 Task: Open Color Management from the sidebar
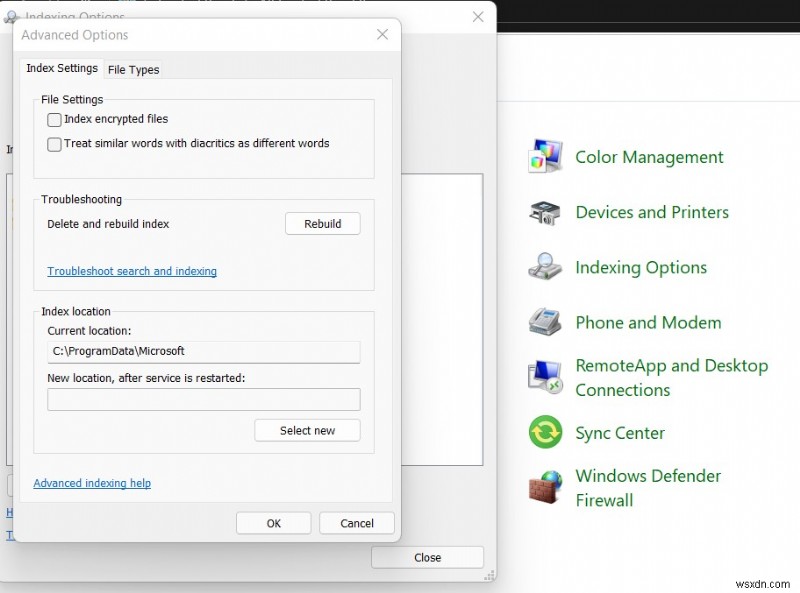649,157
